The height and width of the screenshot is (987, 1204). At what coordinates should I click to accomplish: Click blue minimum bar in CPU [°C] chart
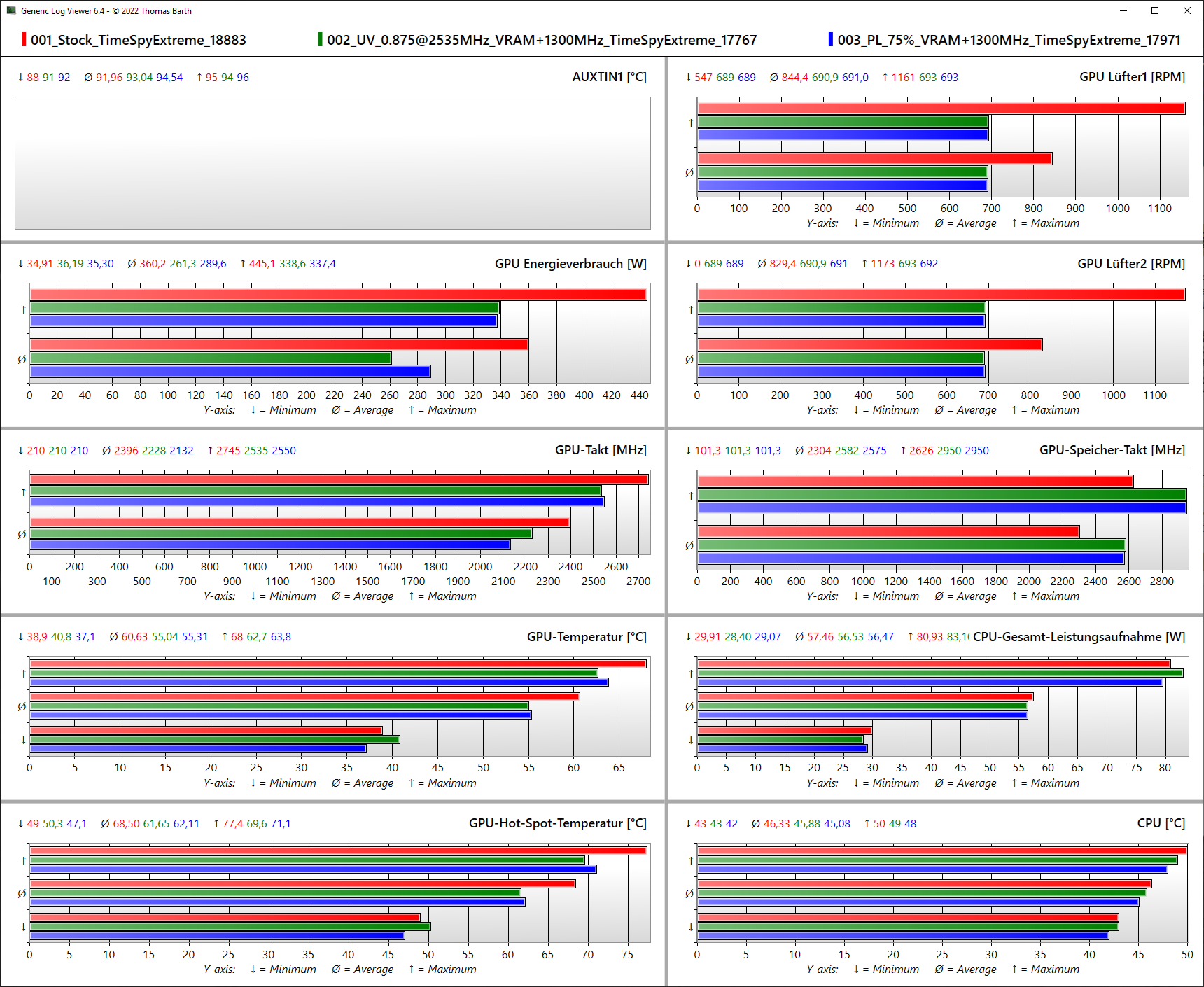[903, 936]
